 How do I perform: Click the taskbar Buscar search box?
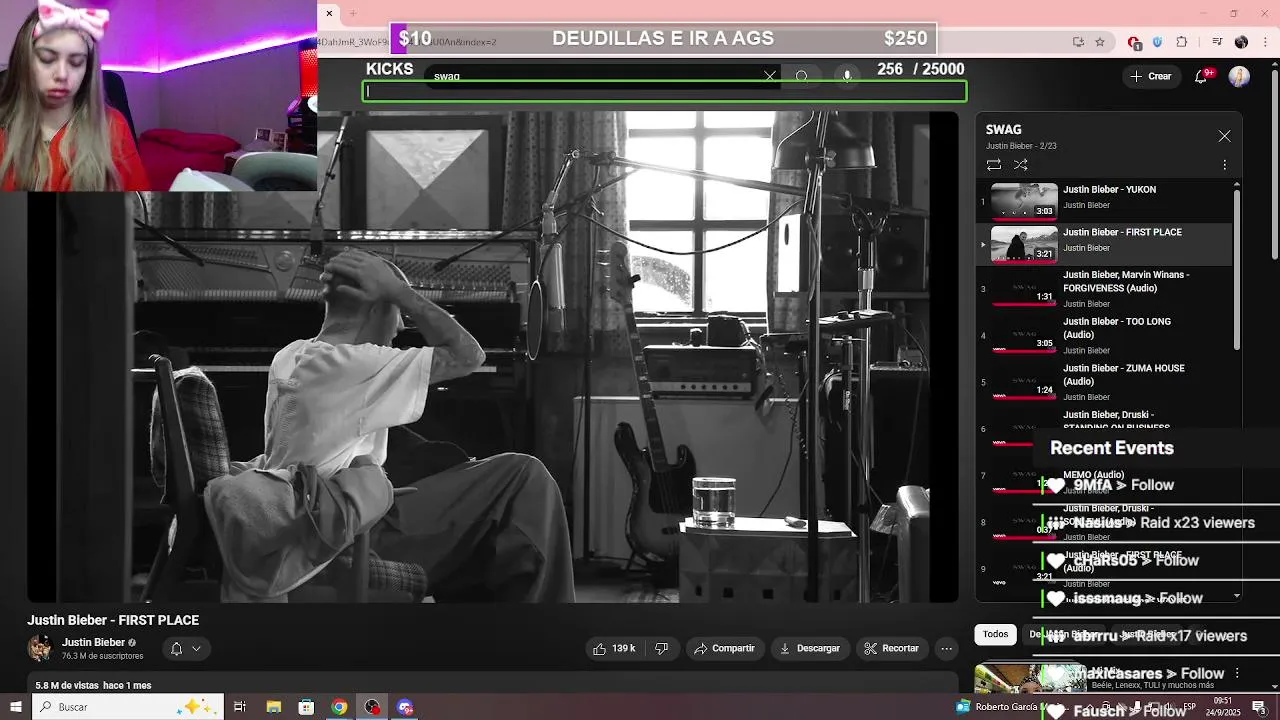coord(128,707)
